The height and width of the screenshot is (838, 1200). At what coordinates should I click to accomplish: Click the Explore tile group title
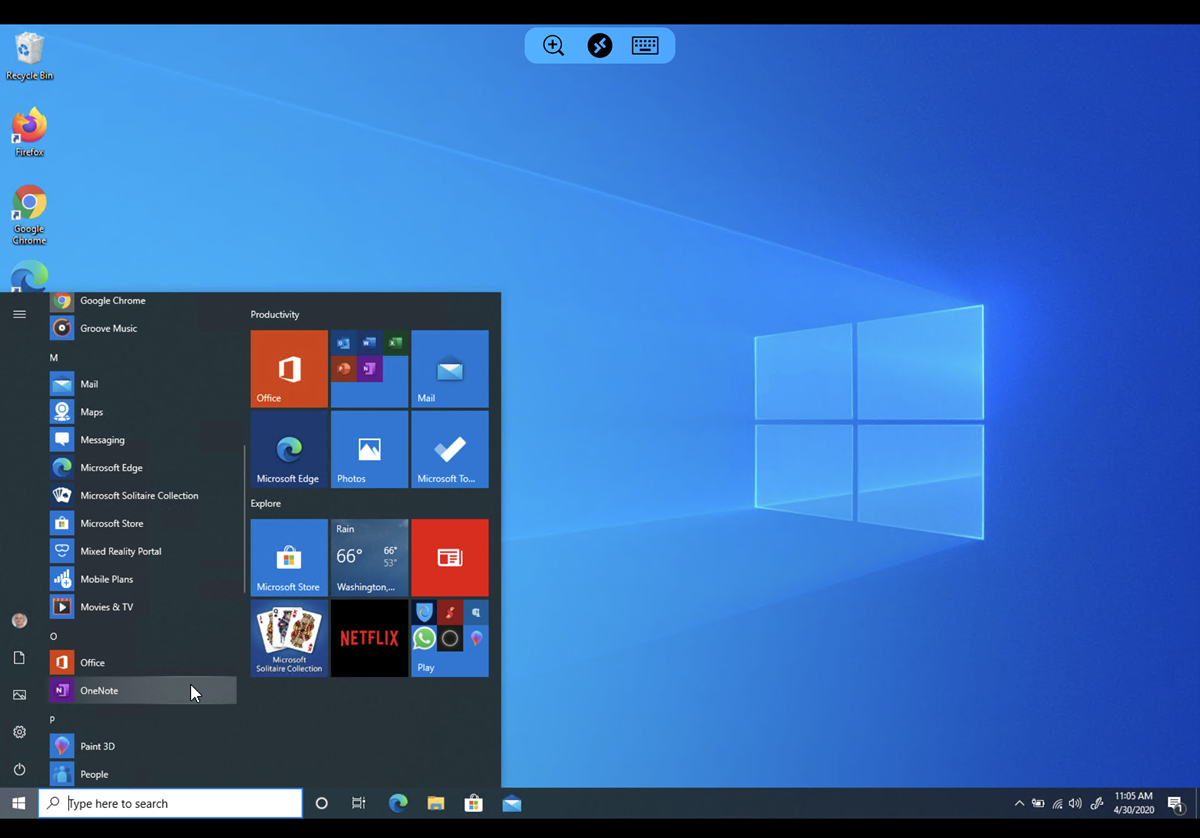pos(266,504)
